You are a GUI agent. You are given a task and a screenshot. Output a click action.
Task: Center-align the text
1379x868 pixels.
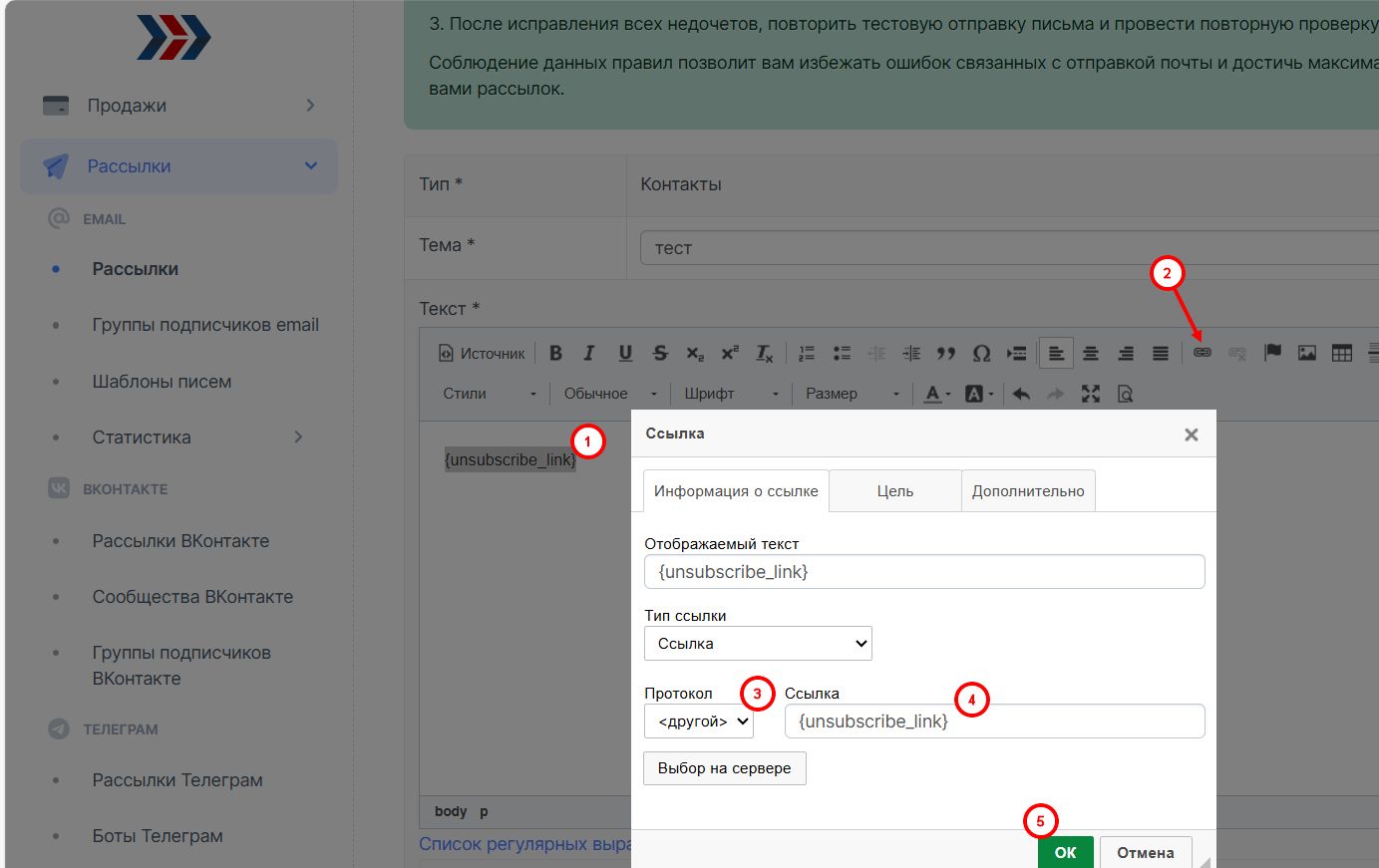1091,353
